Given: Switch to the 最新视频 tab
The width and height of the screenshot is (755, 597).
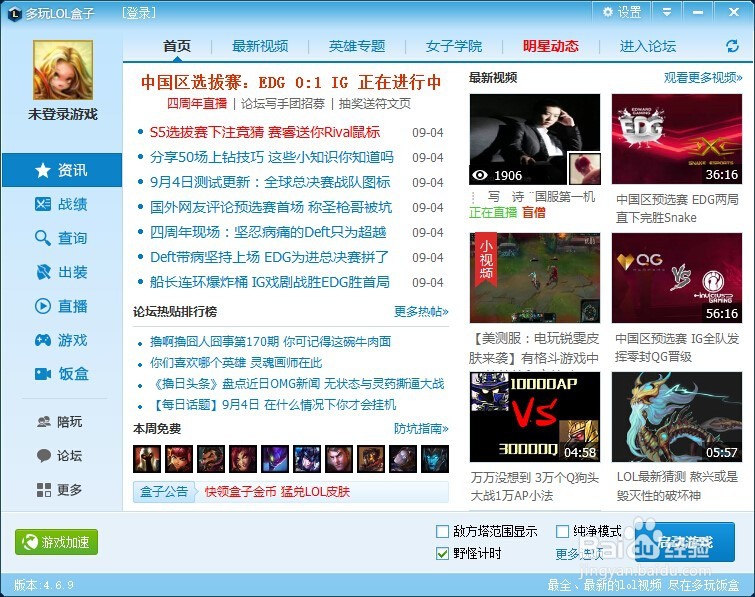Looking at the screenshot, I should coord(260,46).
